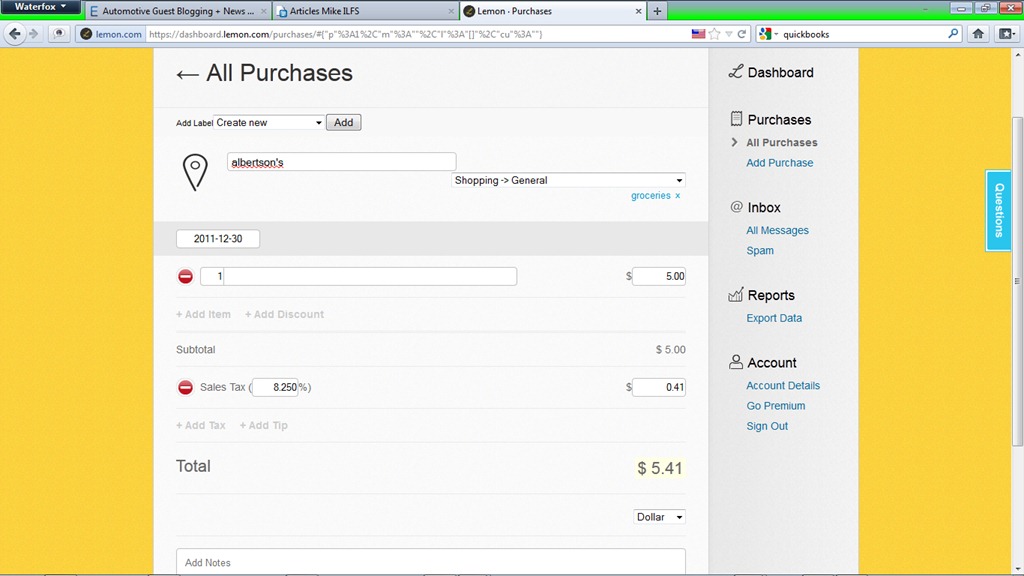The width and height of the screenshot is (1024, 576).
Task: Click the Add label button
Action: 344,122
